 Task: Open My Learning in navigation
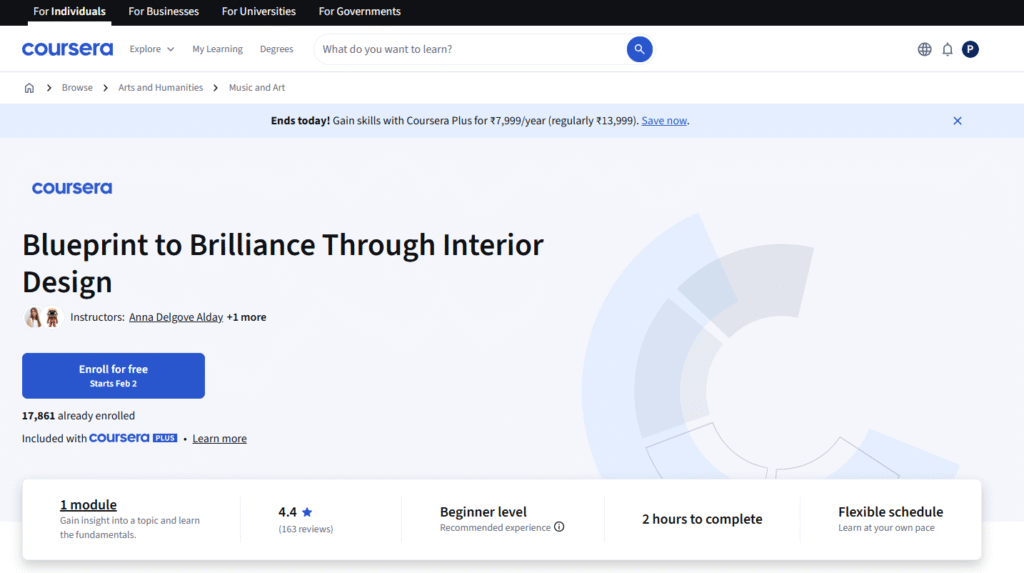[x=217, y=49]
